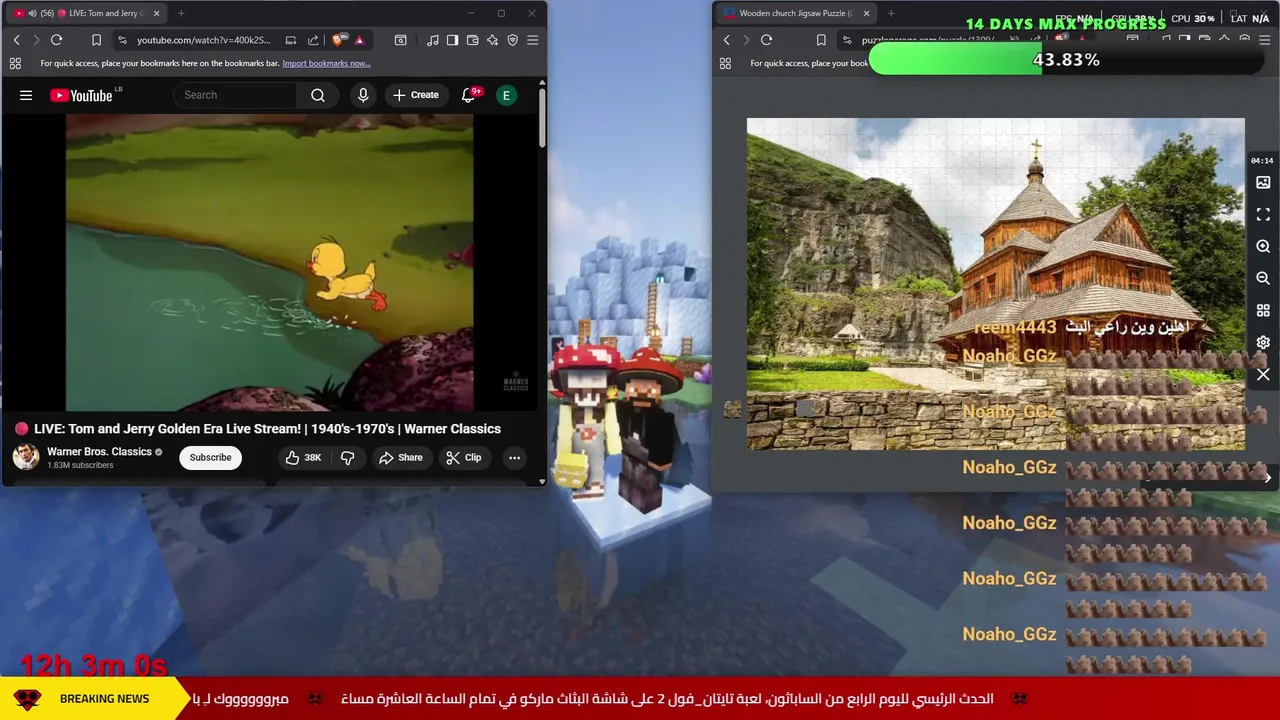The height and width of the screenshot is (720, 1280).
Task: Select the Wooden church Jigsaw Puzzle tab
Action: (795, 13)
